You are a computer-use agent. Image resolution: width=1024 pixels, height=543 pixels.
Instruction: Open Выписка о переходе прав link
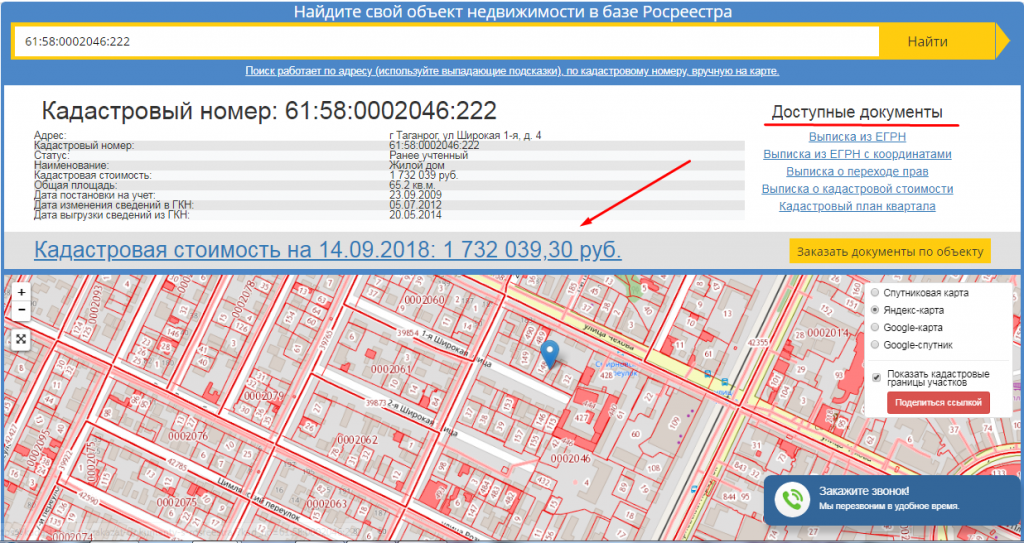click(x=856, y=171)
